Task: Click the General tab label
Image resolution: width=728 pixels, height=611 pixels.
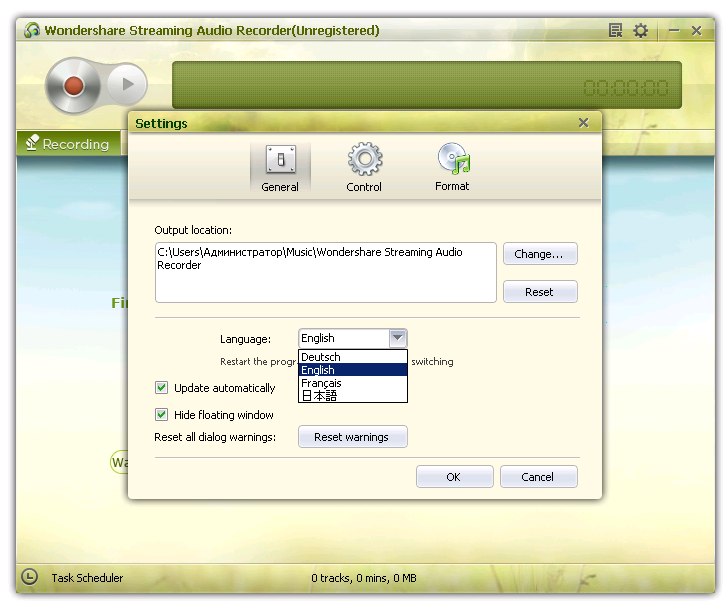Action: pyautogui.click(x=280, y=187)
